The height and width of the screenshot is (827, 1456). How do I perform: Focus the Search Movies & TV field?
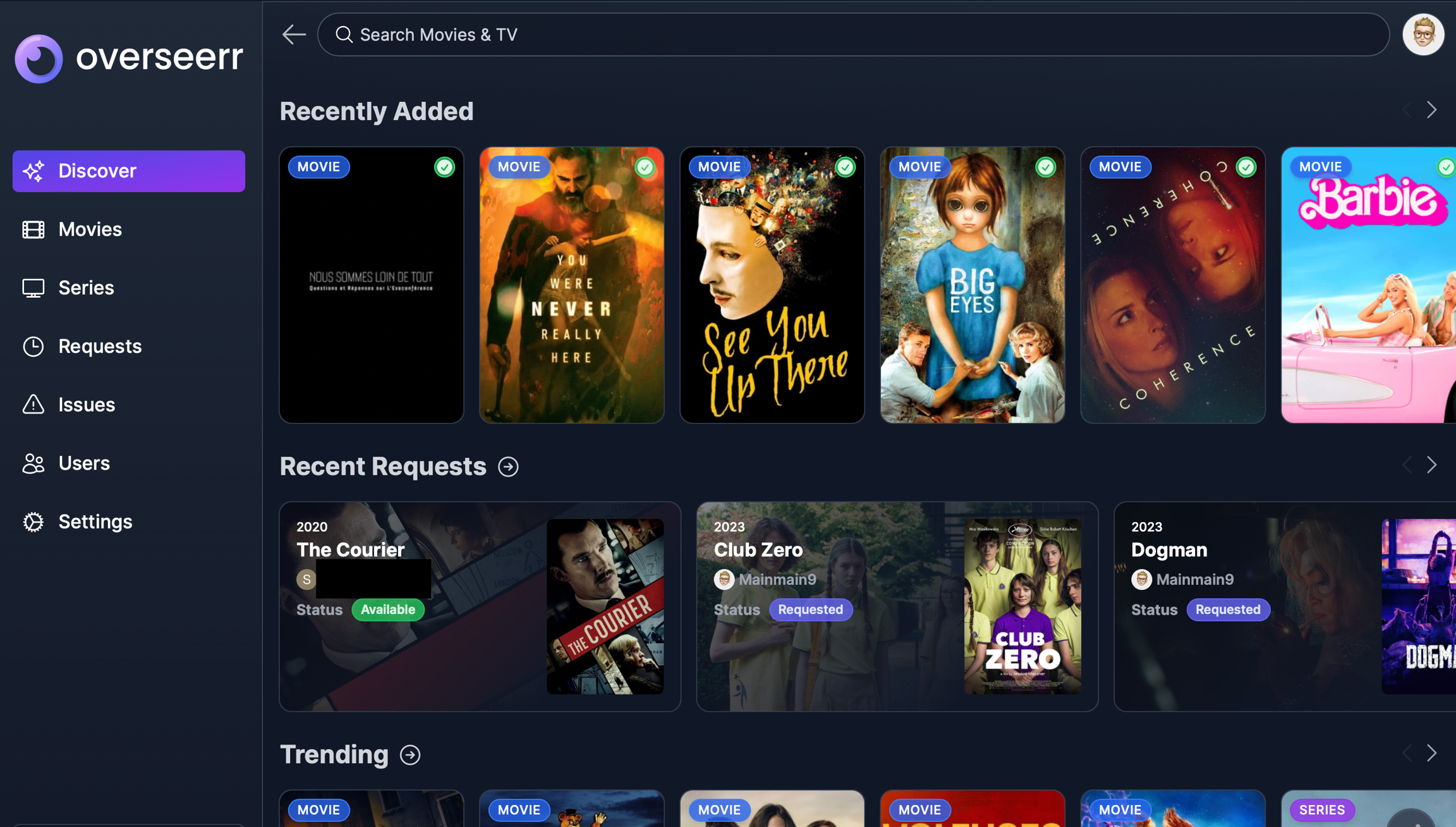[x=853, y=34]
